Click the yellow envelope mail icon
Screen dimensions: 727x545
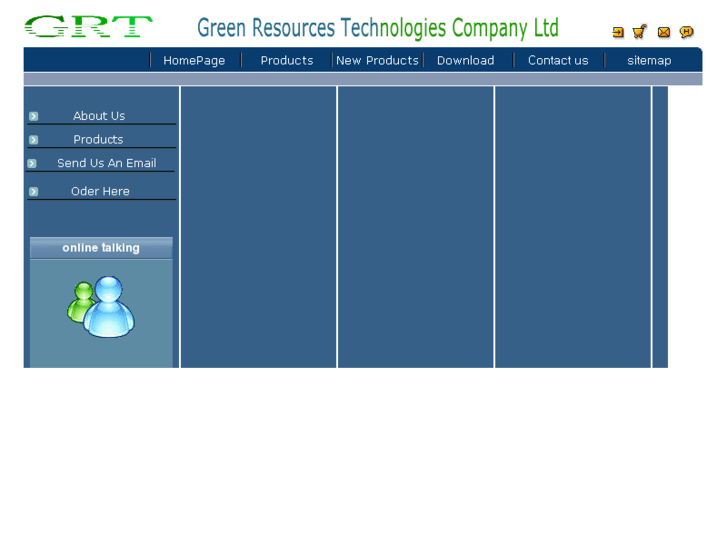click(x=663, y=32)
